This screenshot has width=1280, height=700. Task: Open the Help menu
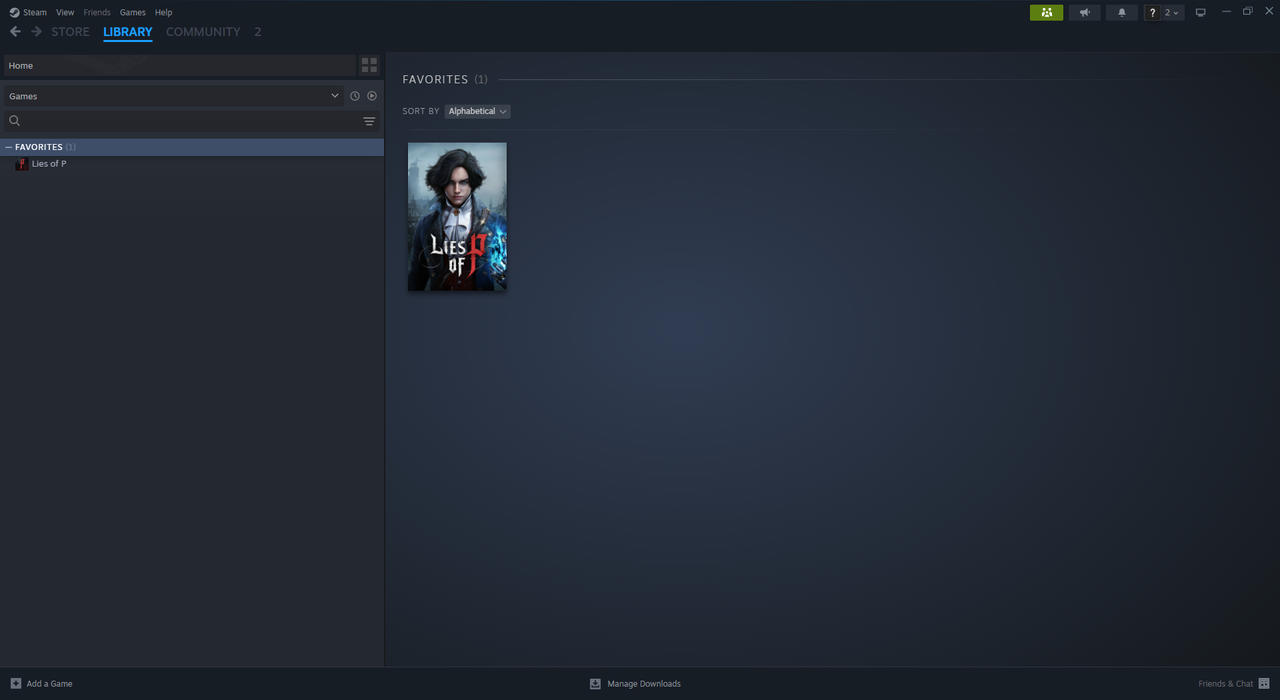[164, 12]
